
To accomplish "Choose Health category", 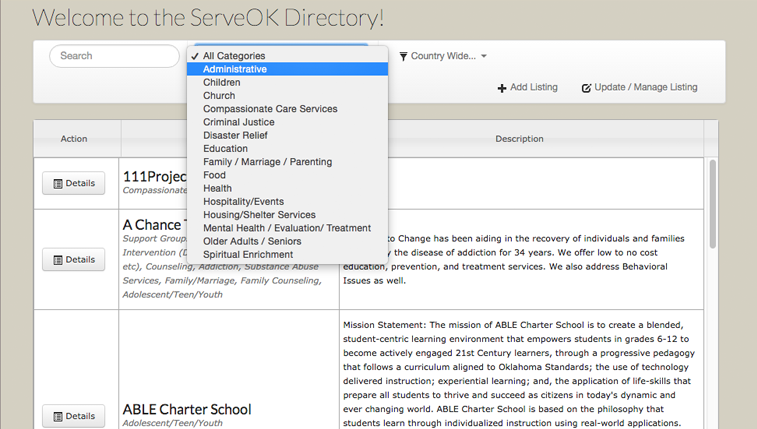I will [287, 189].
